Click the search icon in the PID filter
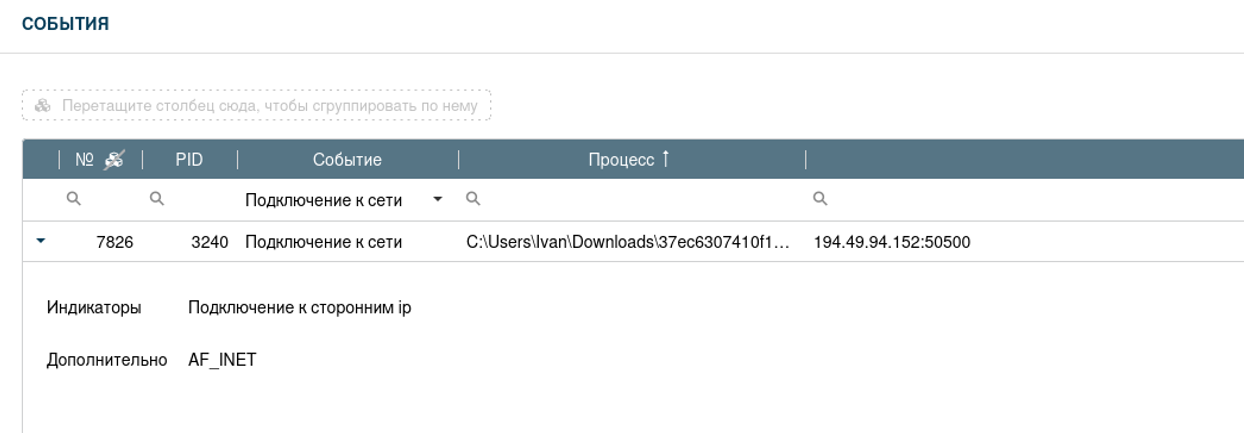This screenshot has height=433, width=1244. point(155,200)
